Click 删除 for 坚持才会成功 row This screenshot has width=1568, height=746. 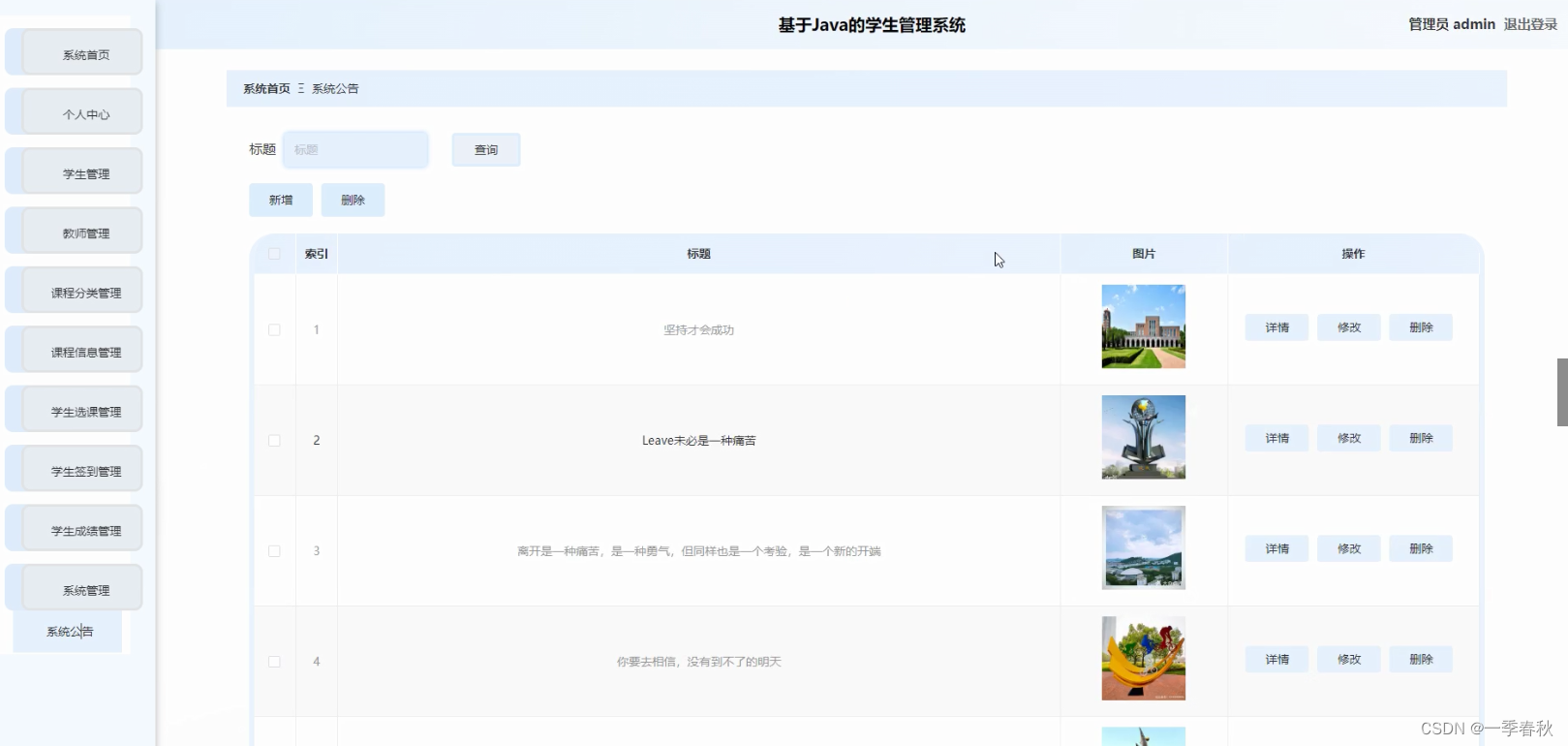click(1421, 327)
